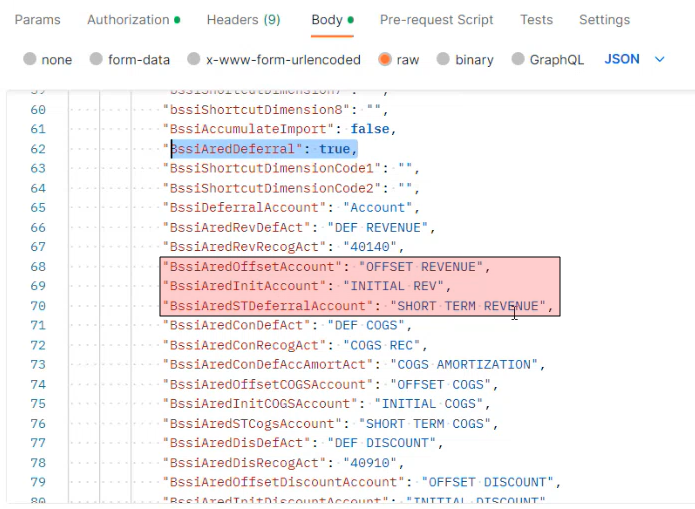The image size is (695, 509).
Task: Click the false value on line 61
Action: coord(370,129)
